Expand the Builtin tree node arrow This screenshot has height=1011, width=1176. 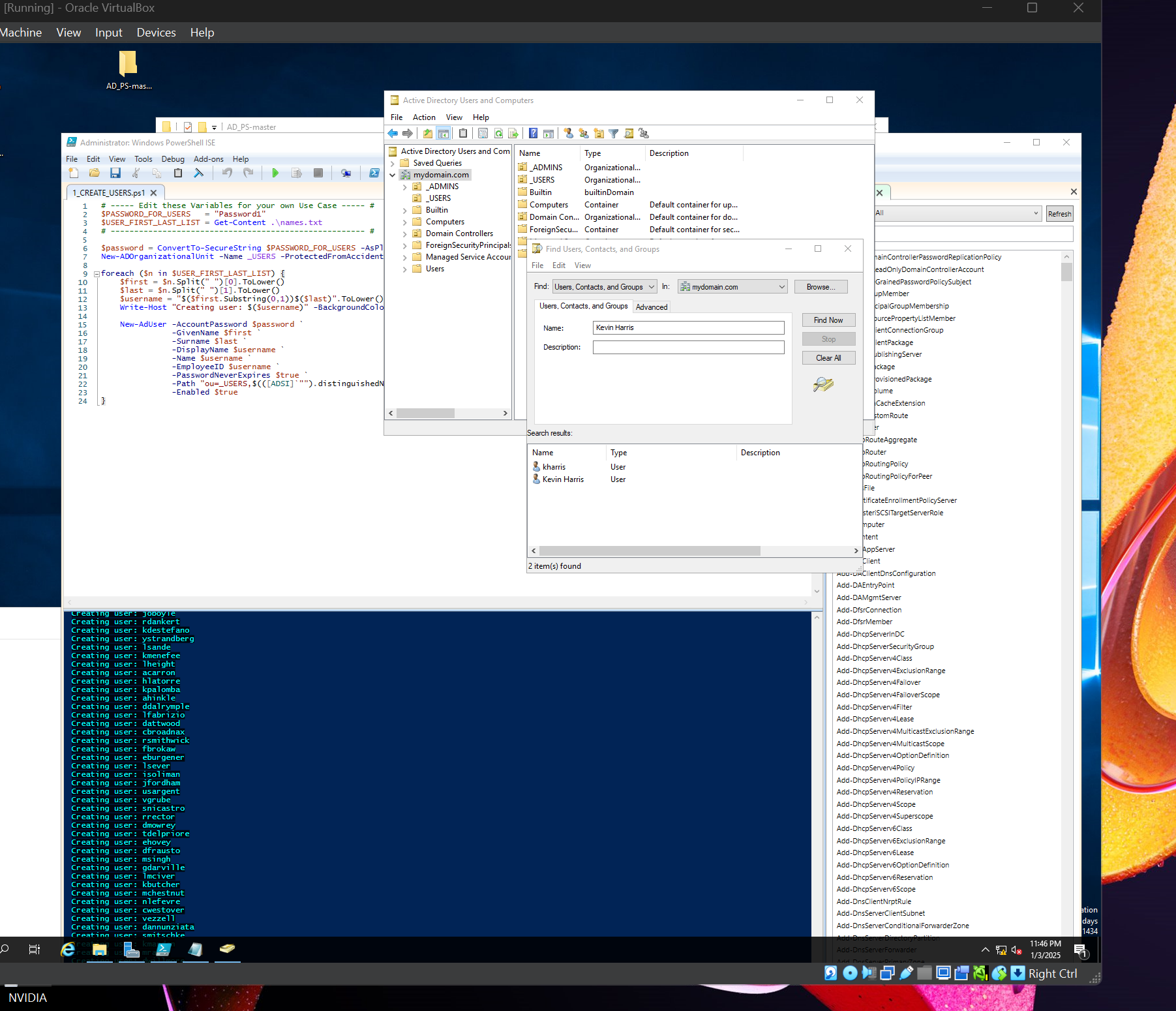404,210
